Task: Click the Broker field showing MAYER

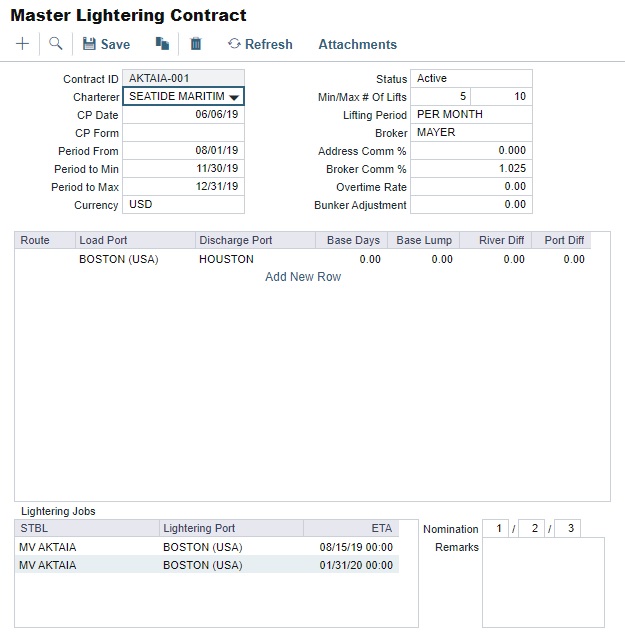Action: 470,133
